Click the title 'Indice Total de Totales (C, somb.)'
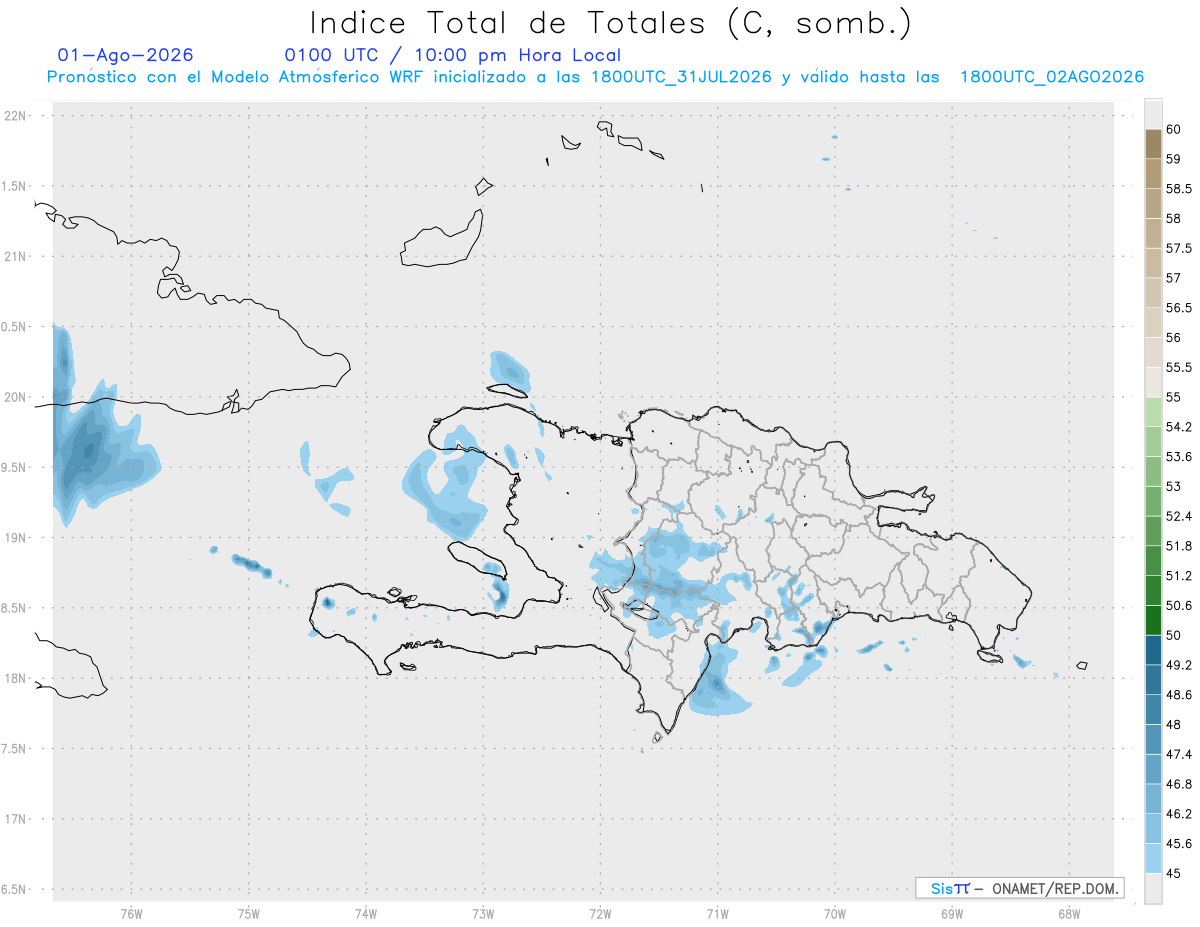The width and height of the screenshot is (1200, 927). coord(610,22)
